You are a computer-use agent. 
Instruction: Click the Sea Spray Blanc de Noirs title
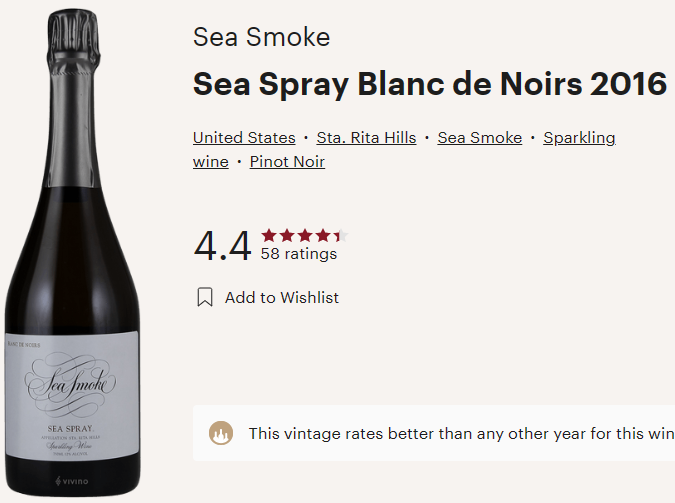[x=429, y=84]
